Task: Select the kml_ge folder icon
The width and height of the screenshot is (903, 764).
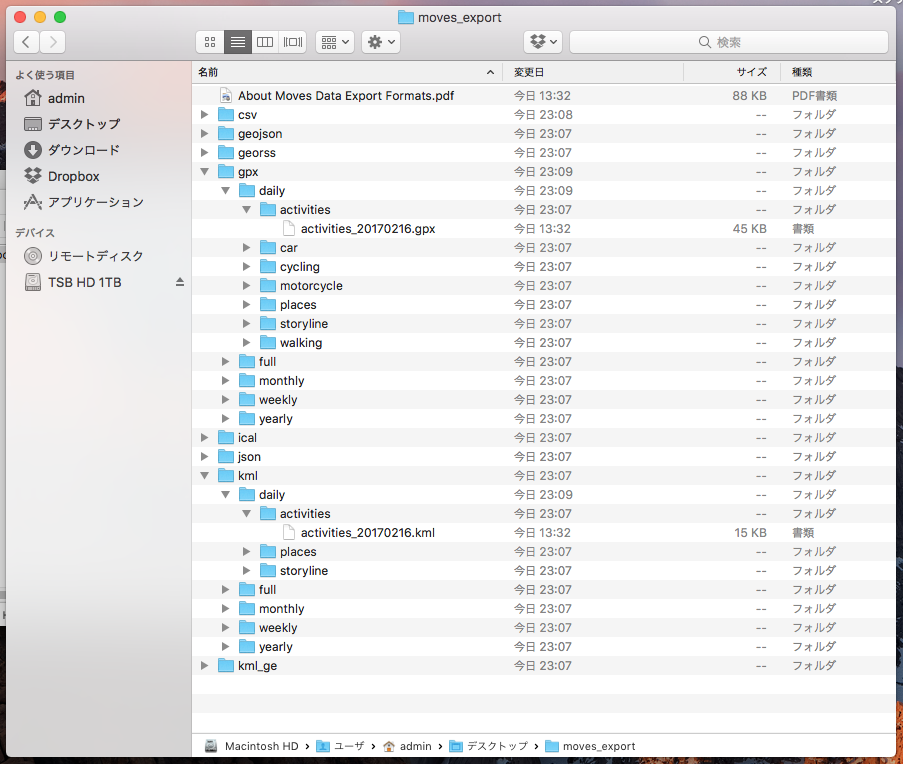Action: coord(226,666)
